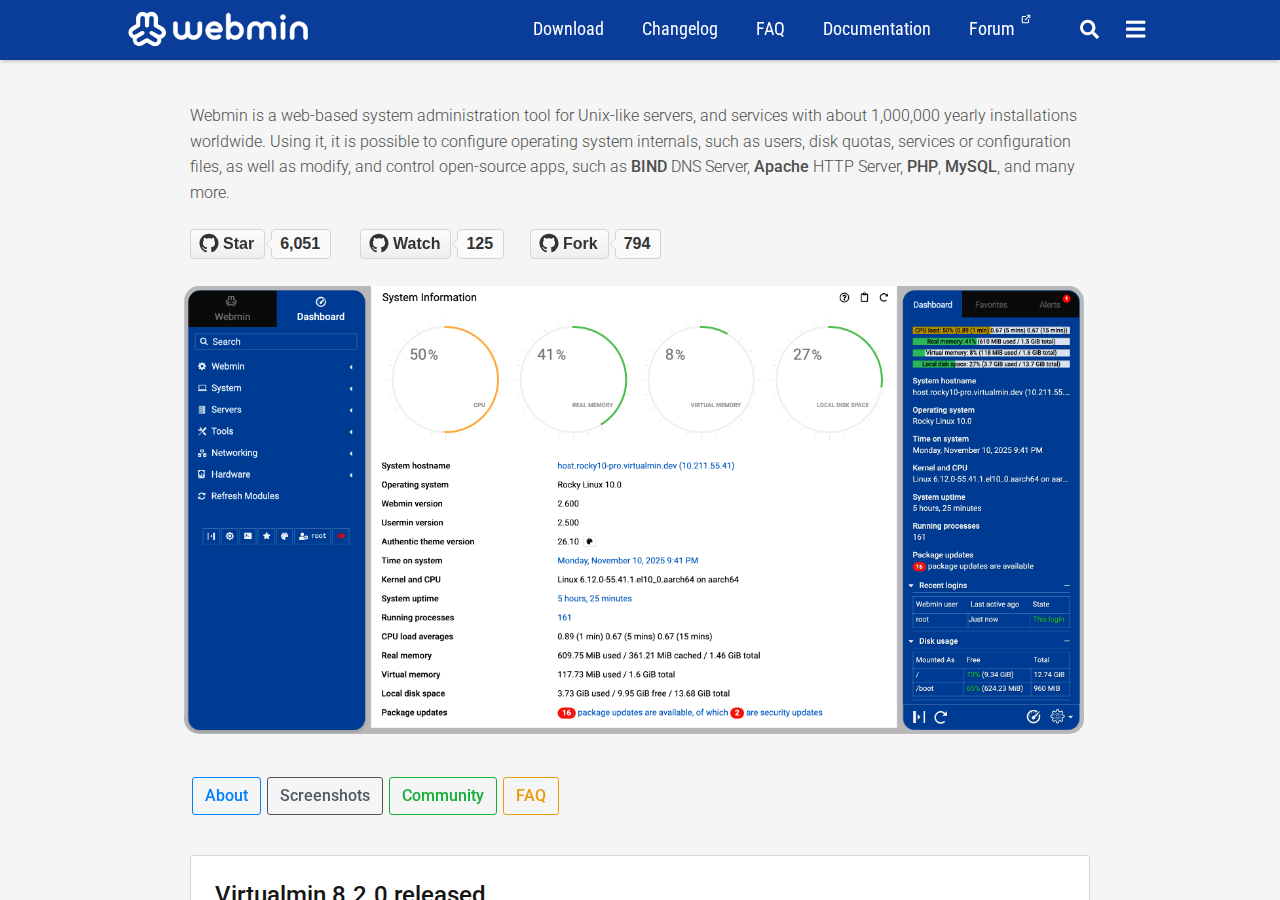This screenshot has height=900, width=1280.
Task: Select the blue About tab
Action: coord(226,796)
